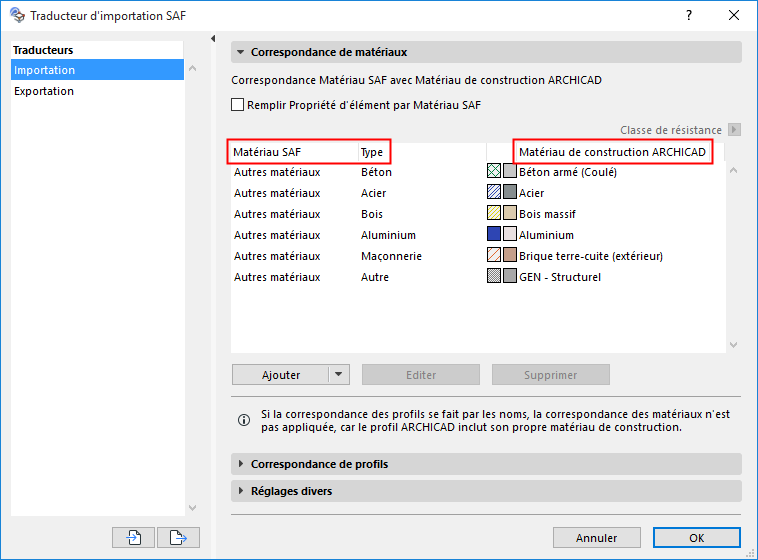
Task: Select the Exportation translator item
Action: click(x=97, y=91)
